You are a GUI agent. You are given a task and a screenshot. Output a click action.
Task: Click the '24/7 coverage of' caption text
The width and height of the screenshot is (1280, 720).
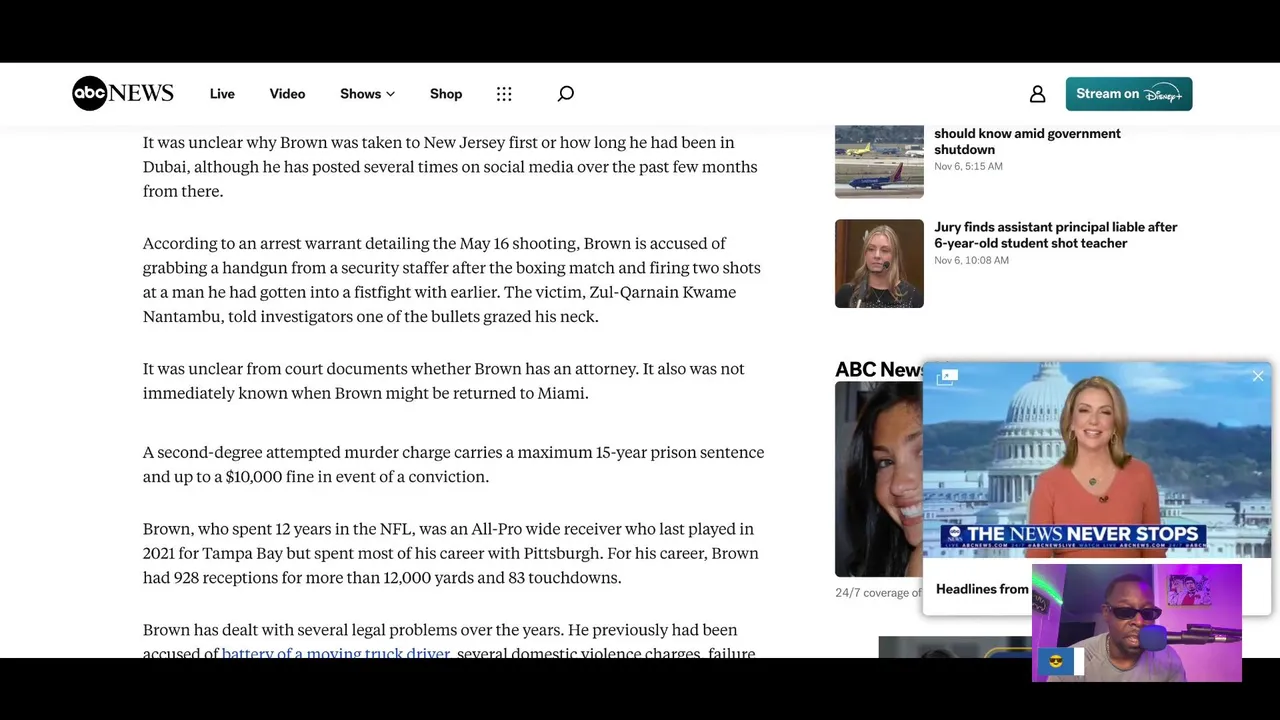click(878, 593)
